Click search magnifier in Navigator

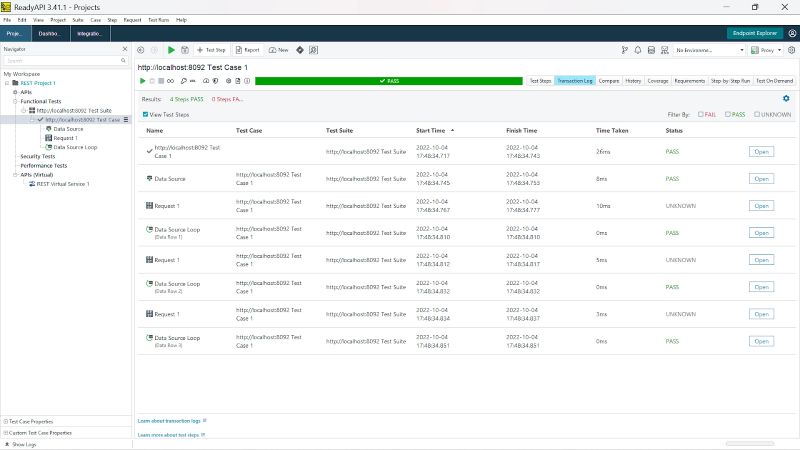click(123, 61)
